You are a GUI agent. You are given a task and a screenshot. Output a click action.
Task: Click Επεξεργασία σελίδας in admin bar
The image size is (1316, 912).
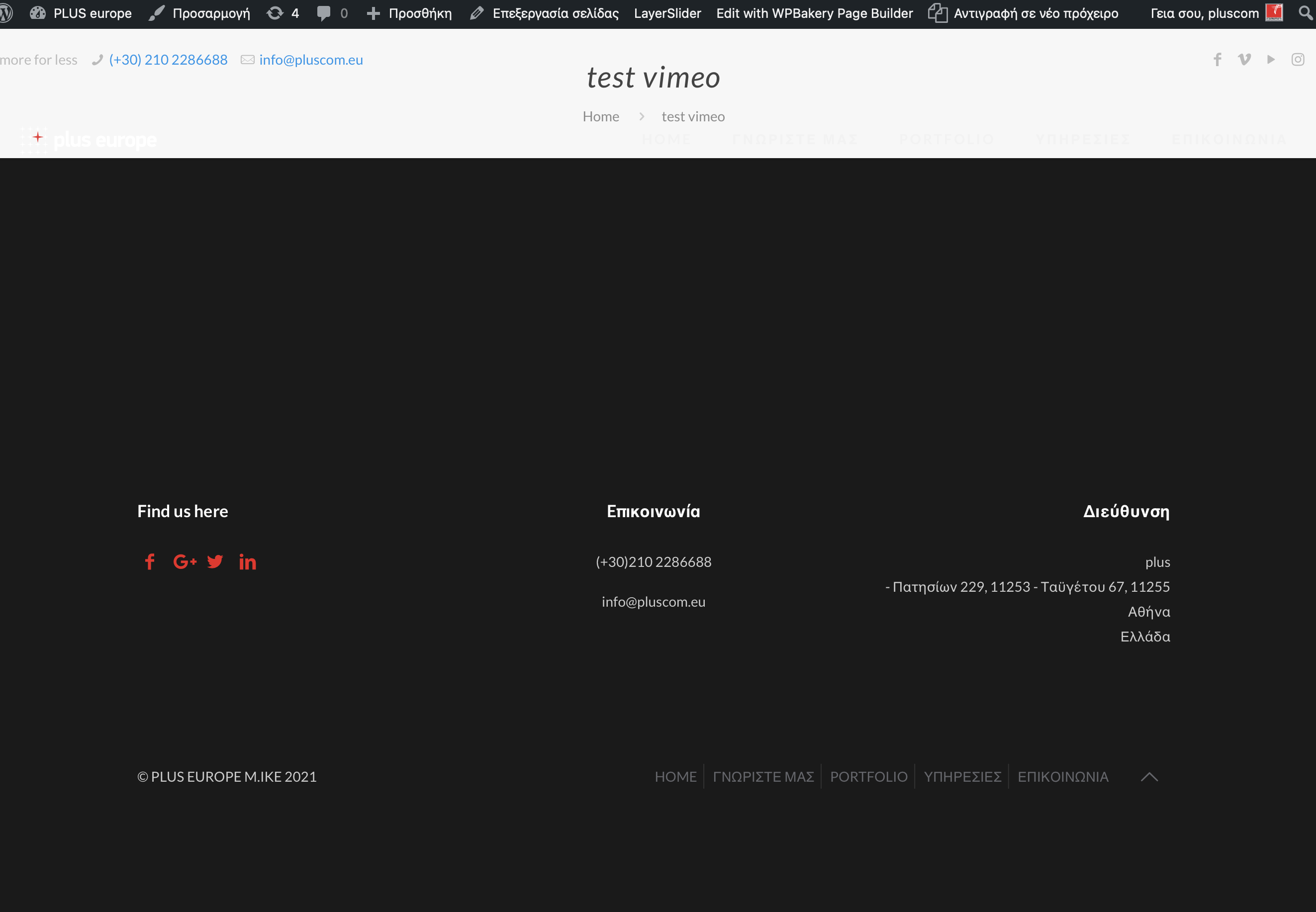(x=544, y=13)
